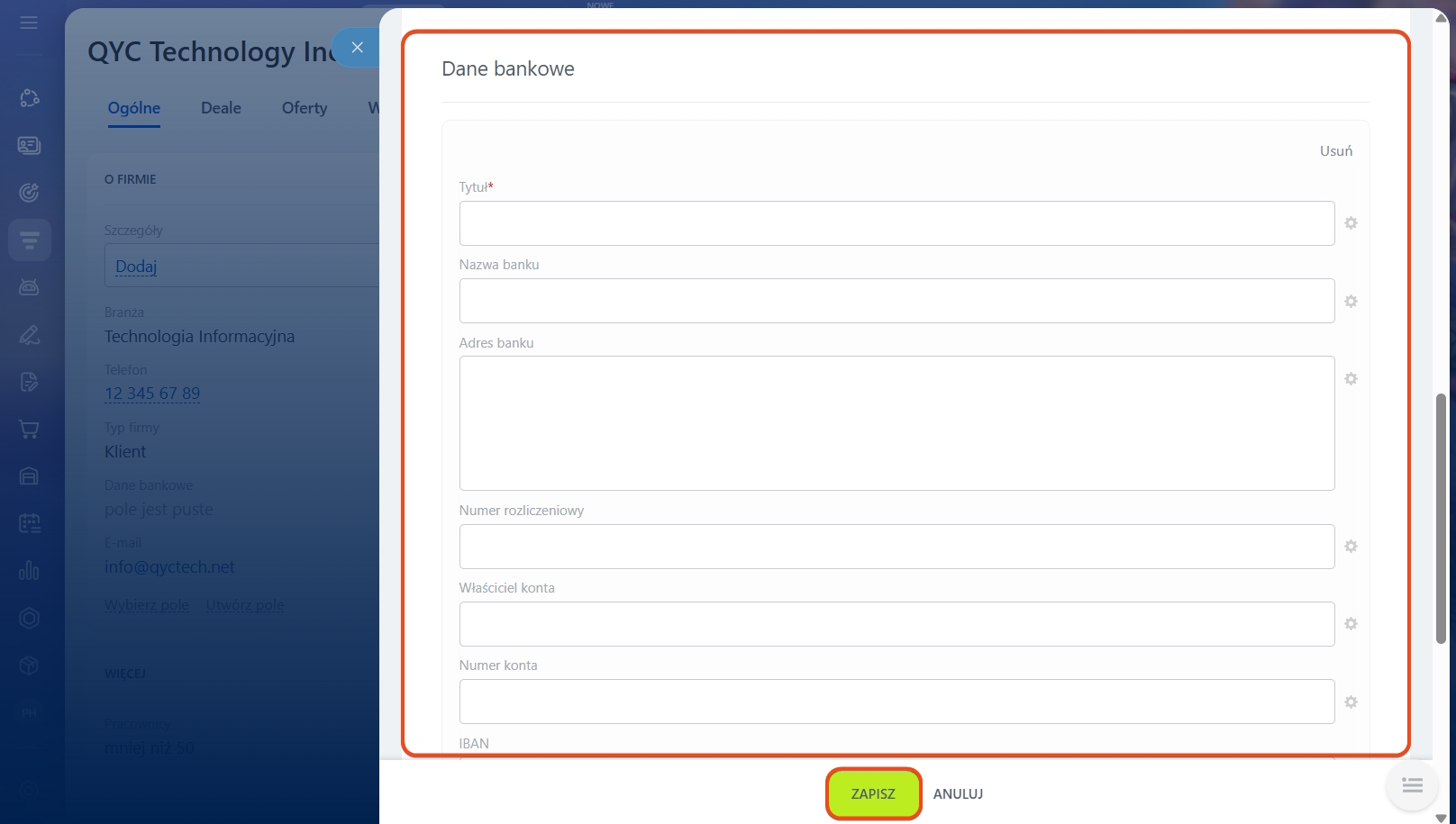
Task: Open settings gear next to Nazwa banku
Action: [x=1351, y=302]
